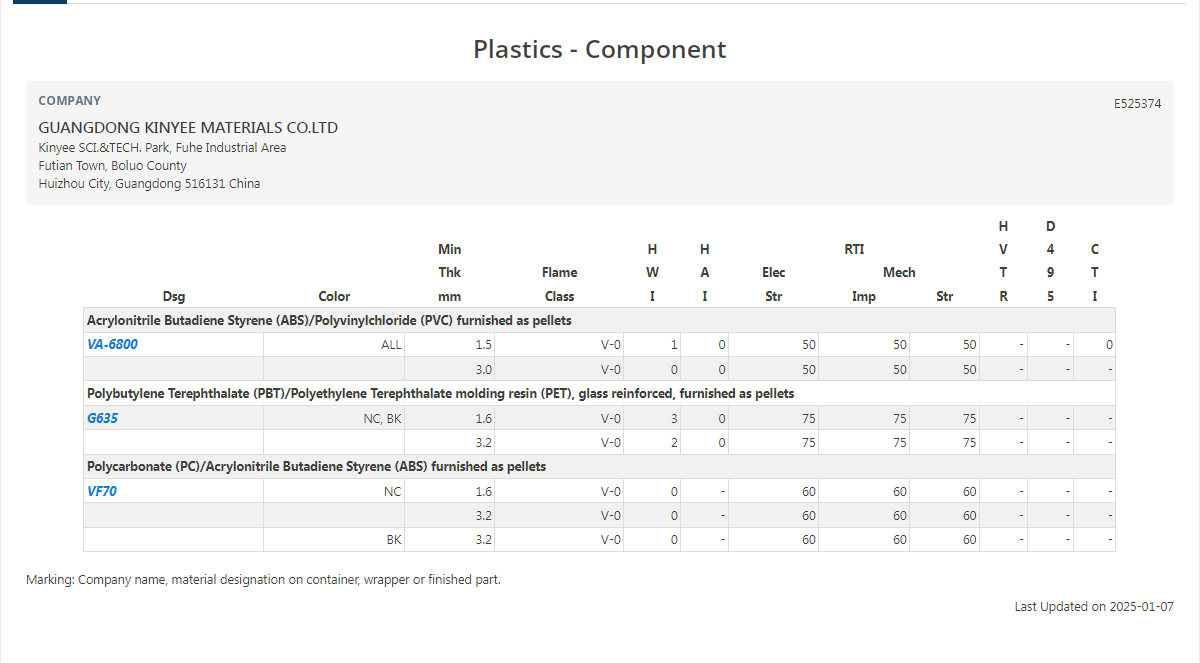Select the file number E525374
1200x663 pixels.
pos(1137,103)
